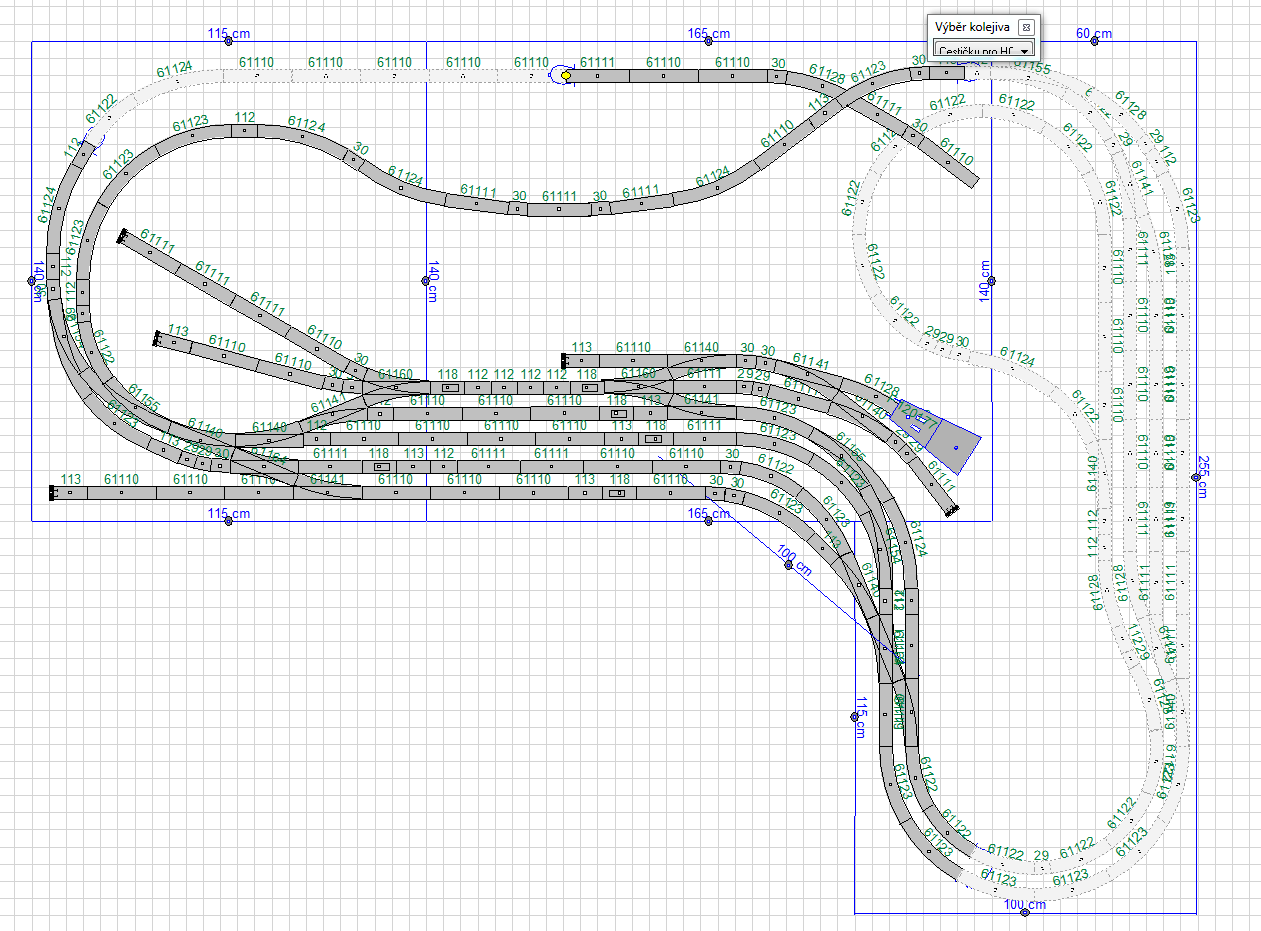The image size is (1261, 931).
Task: Click the buffer stop on bottom-left track end
Action: pos(52,492)
